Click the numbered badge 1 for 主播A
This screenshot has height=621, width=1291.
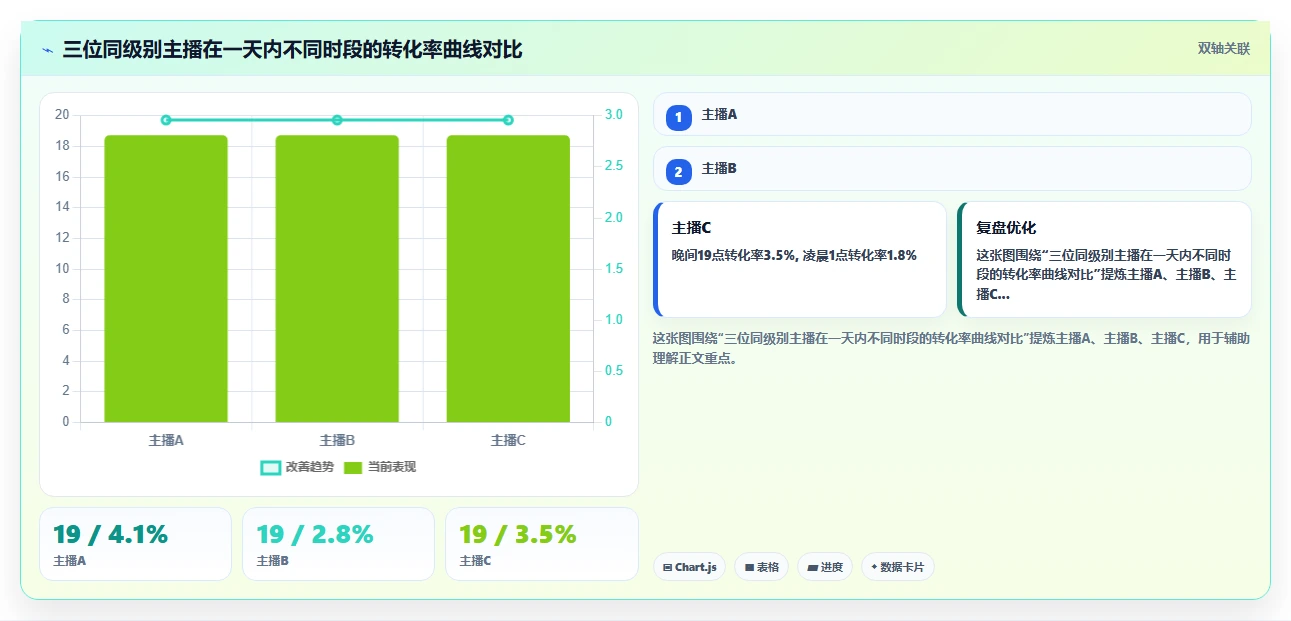[679, 117]
